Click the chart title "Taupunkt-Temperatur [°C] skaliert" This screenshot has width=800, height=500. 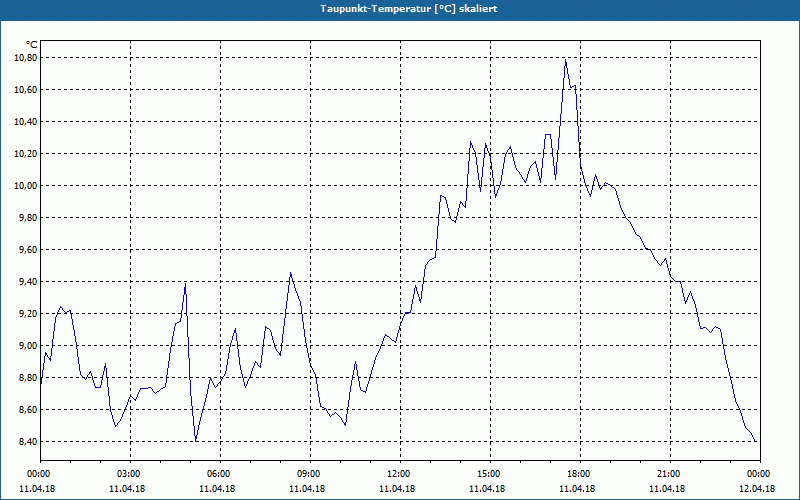409,9
